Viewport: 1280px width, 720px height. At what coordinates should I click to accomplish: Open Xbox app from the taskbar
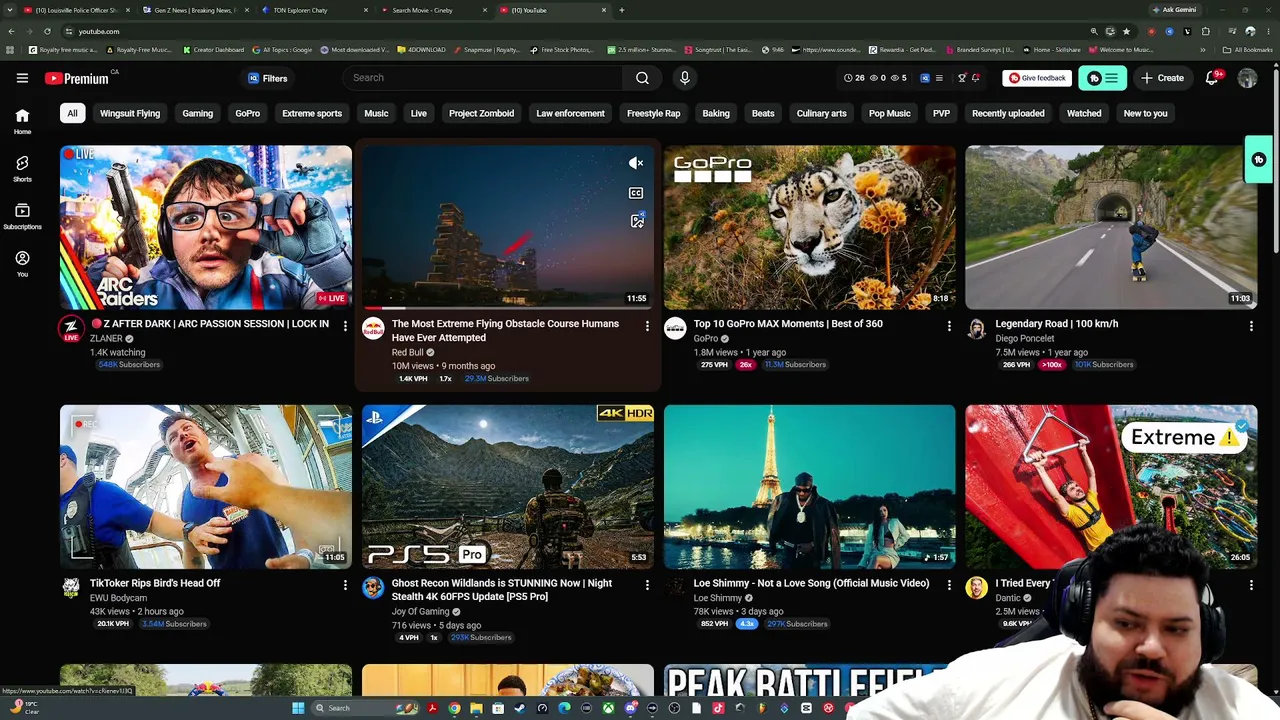(x=608, y=708)
